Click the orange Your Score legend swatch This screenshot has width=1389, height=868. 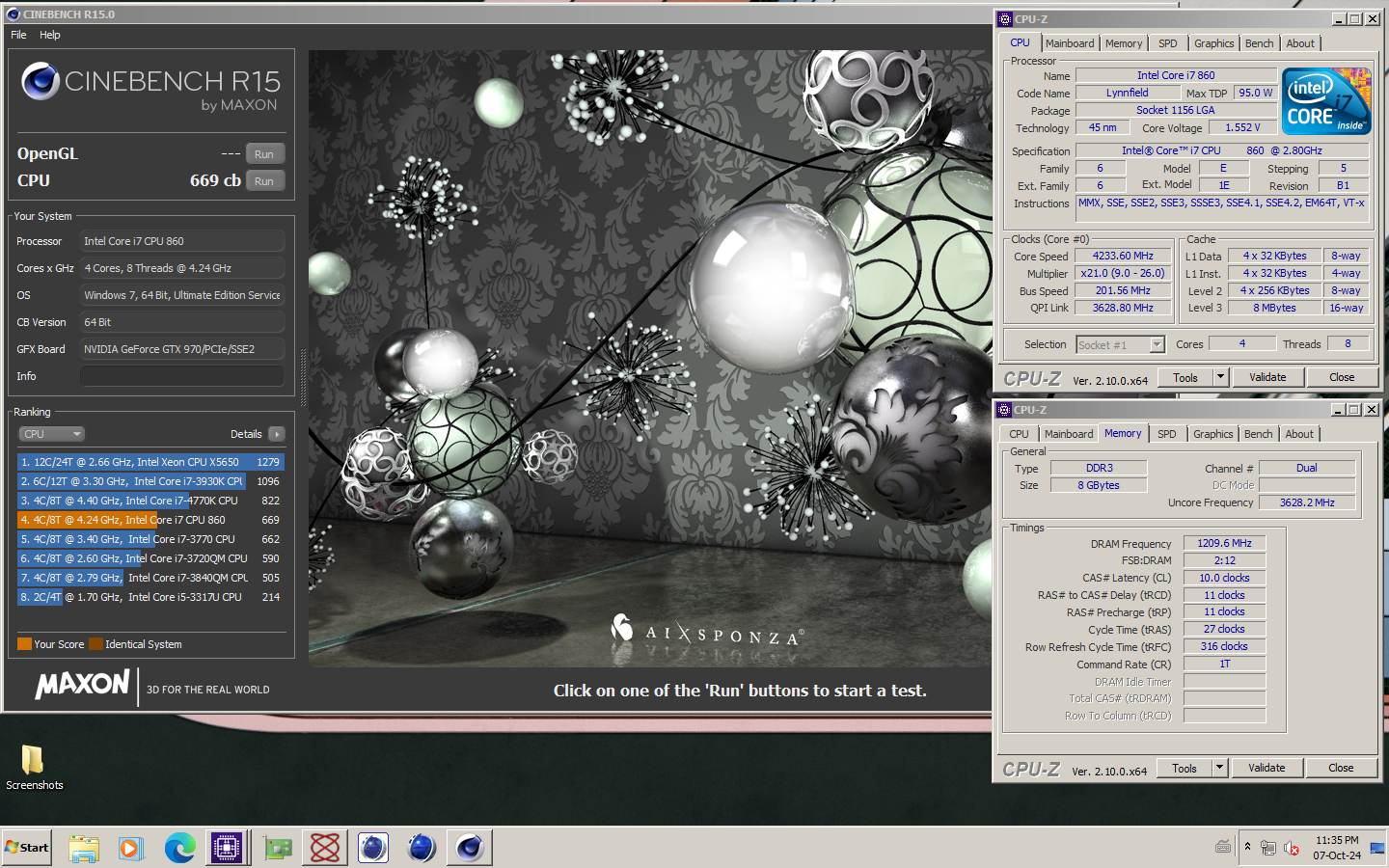click(25, 644)
